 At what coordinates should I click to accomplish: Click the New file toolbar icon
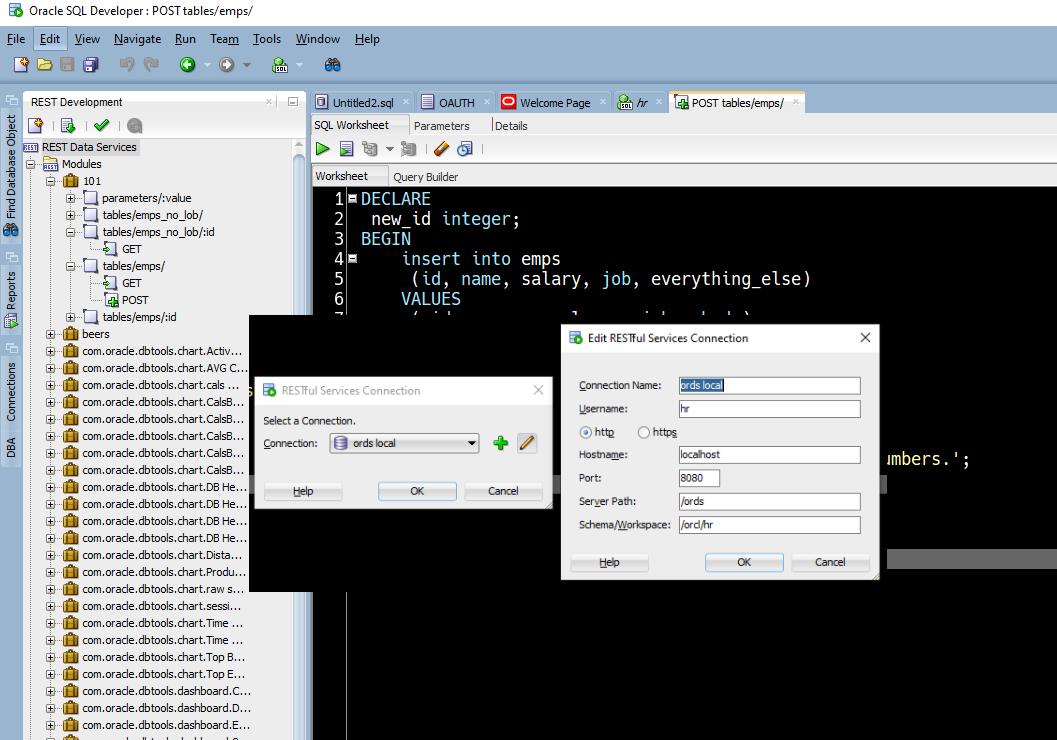click(22, 65)
